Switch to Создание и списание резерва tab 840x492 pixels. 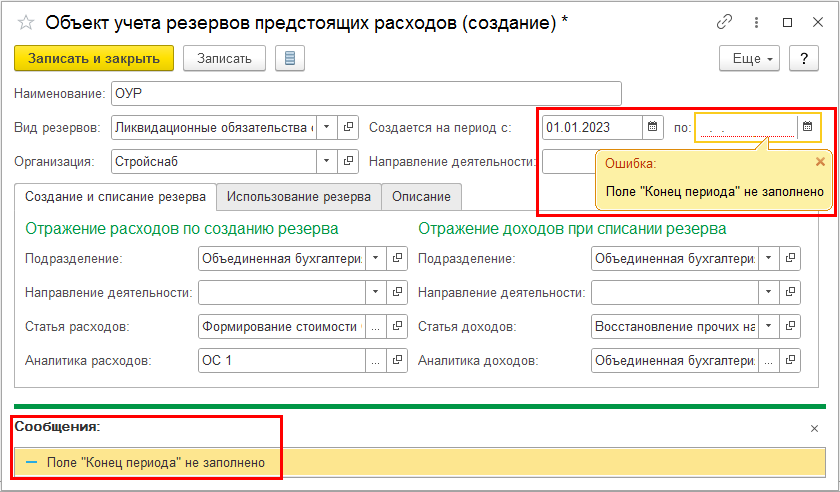point(115,197)
